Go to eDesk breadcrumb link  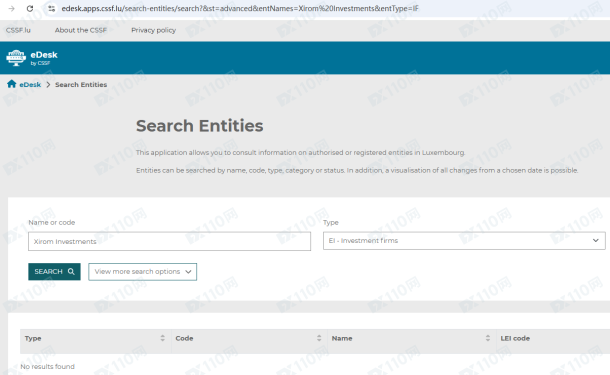(30, 84)
